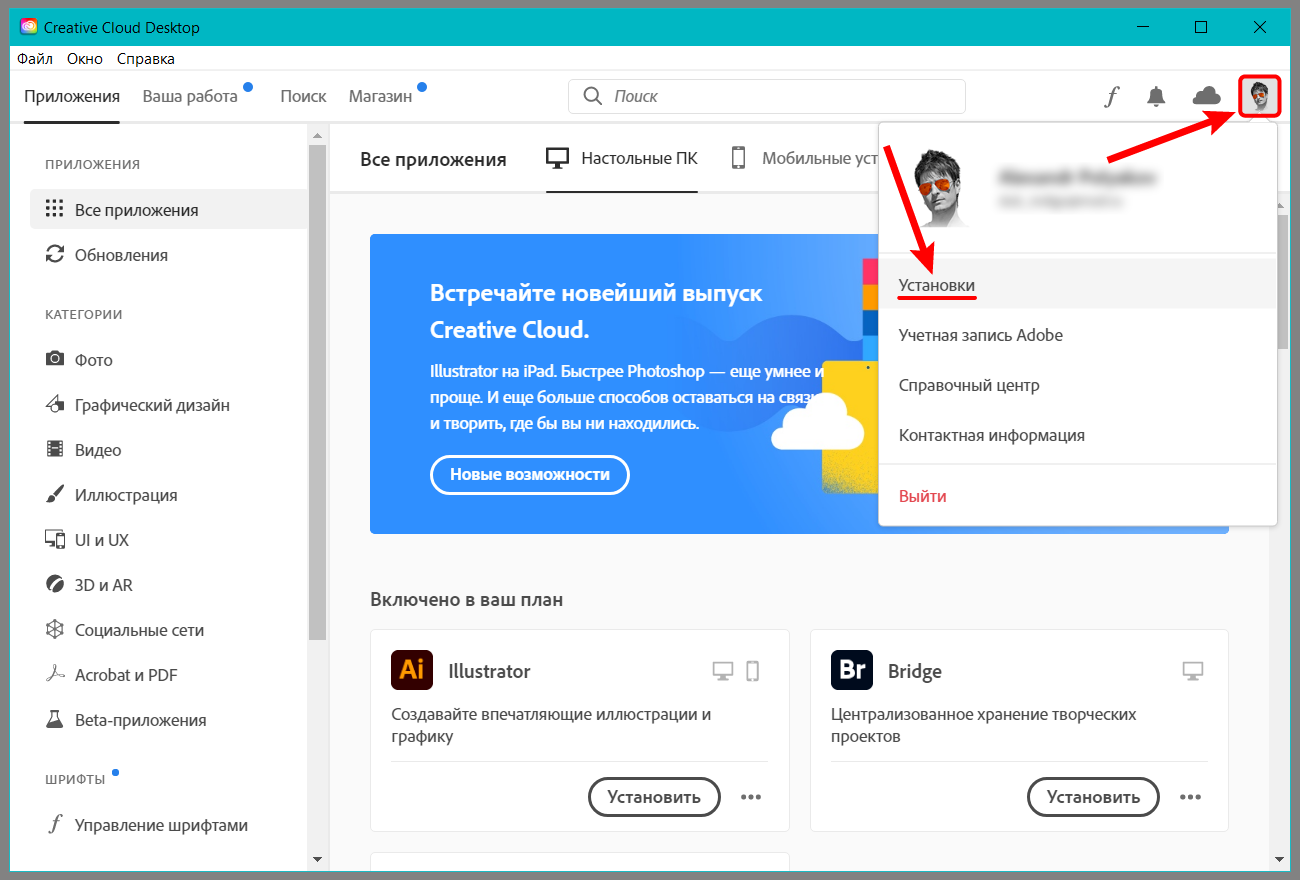The image size is (1300, 880).
Task: Click the mobile icon on Illustrator card
Action: pyautogui.click(x=753, y=671)
